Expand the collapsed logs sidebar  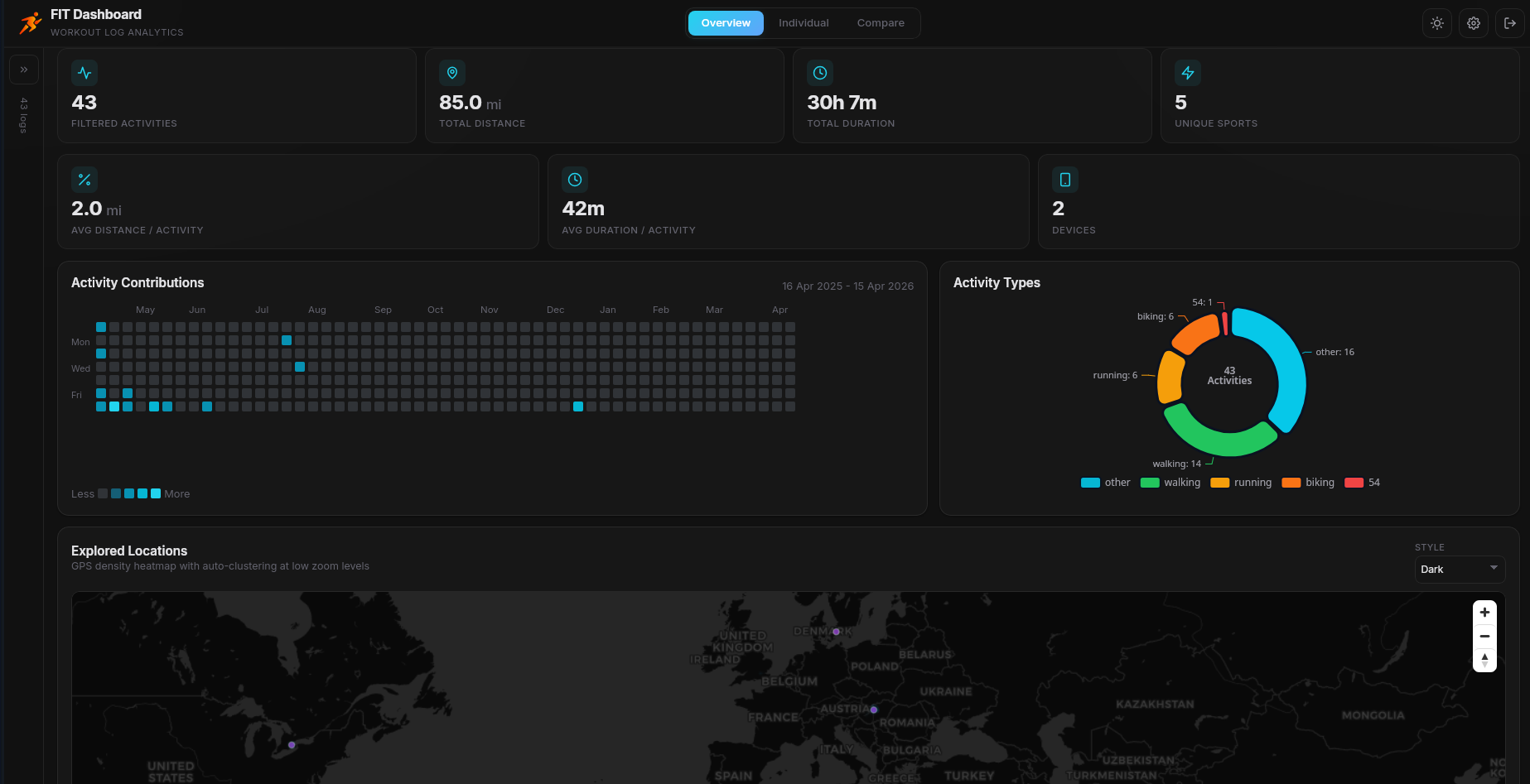click(24, 70)
